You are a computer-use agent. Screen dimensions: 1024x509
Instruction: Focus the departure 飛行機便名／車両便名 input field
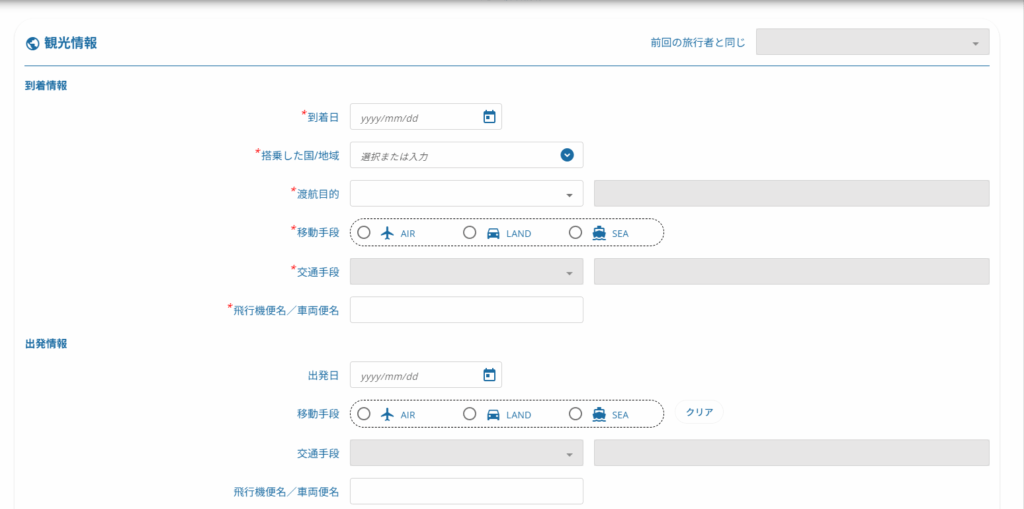click(466, 491)
